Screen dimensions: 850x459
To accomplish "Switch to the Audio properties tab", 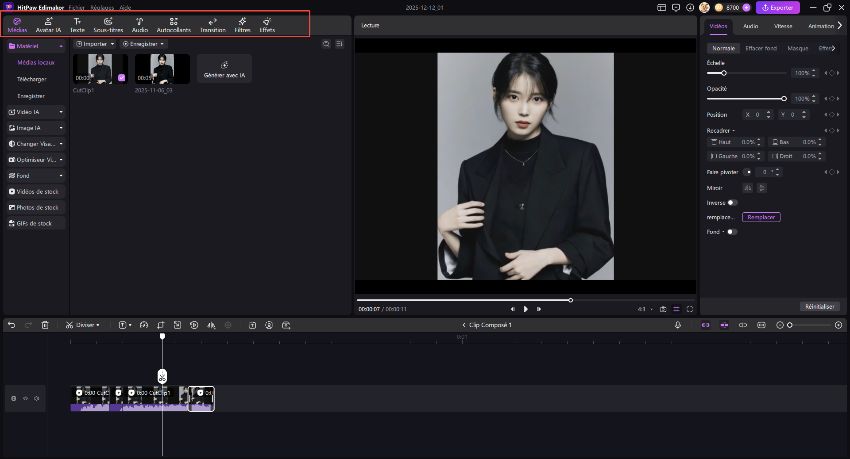I will tap(750, 24).
